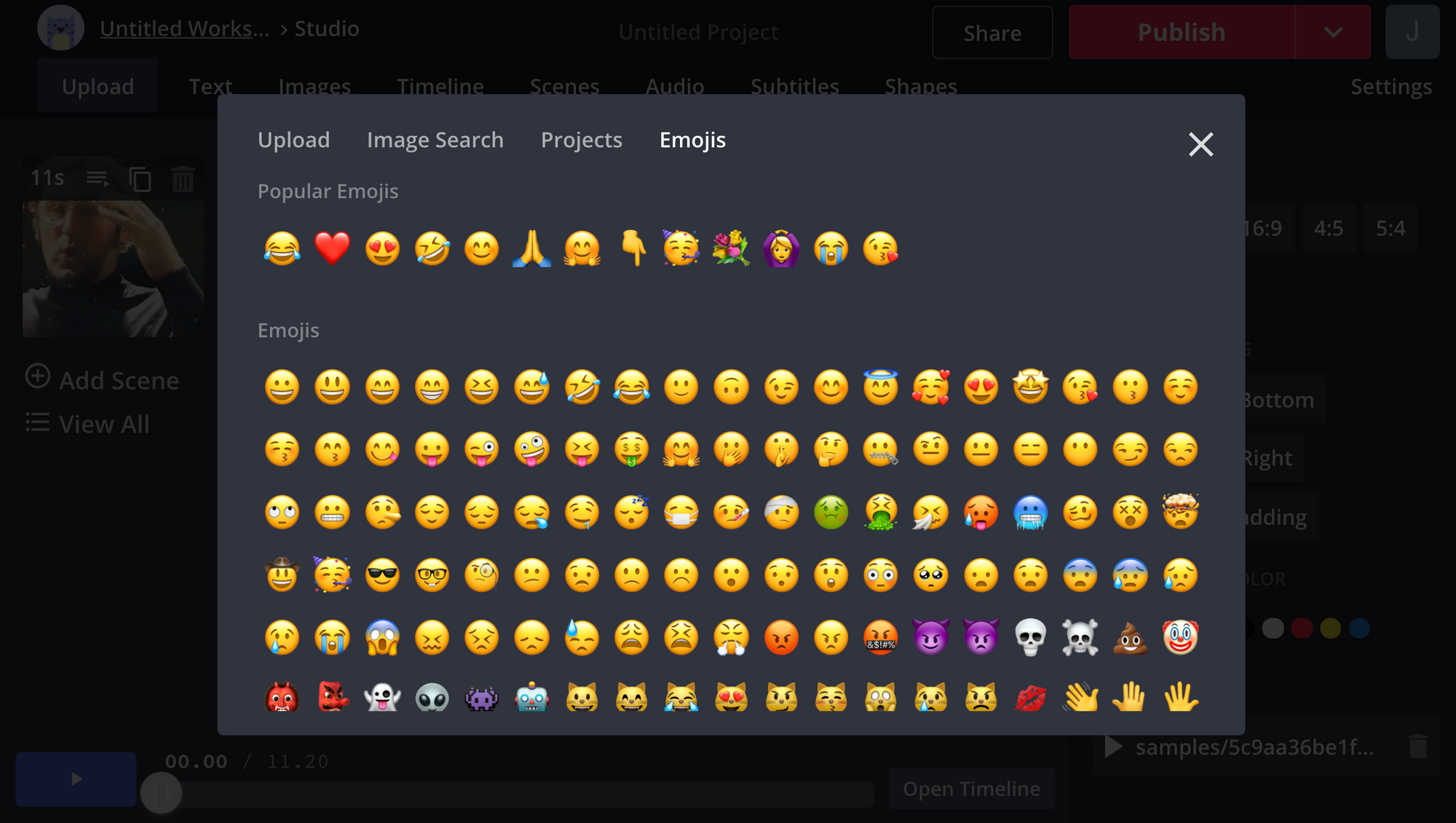Select the praying hands emoji
1456x823 pixels.
click(x=530, y=248)
